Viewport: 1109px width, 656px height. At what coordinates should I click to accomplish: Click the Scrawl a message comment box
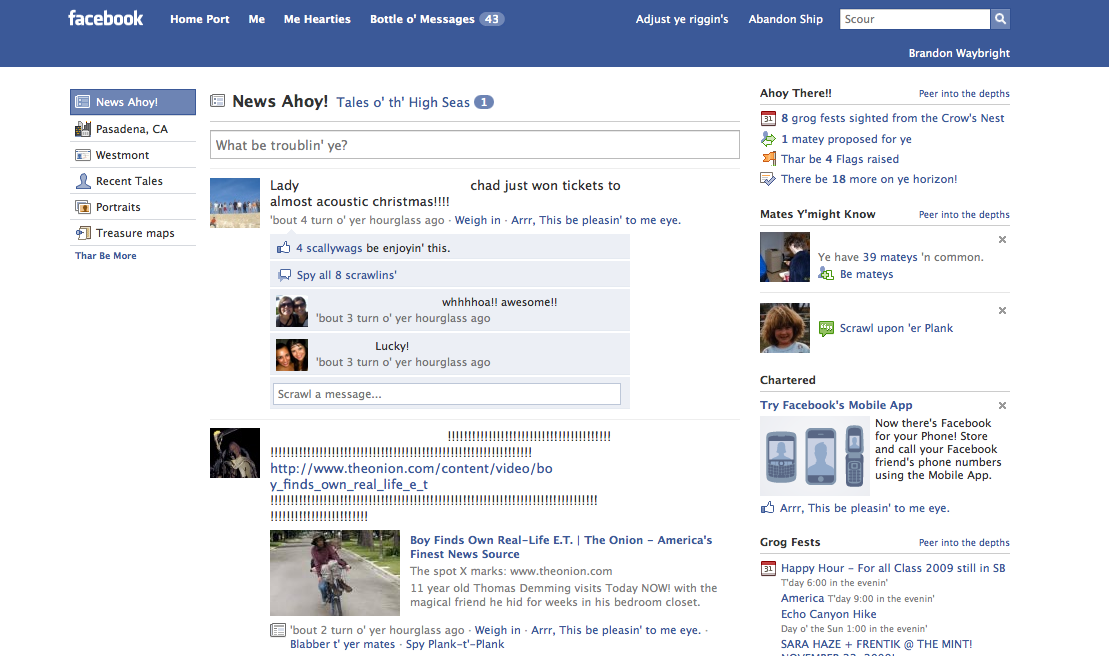click(446, 394)
